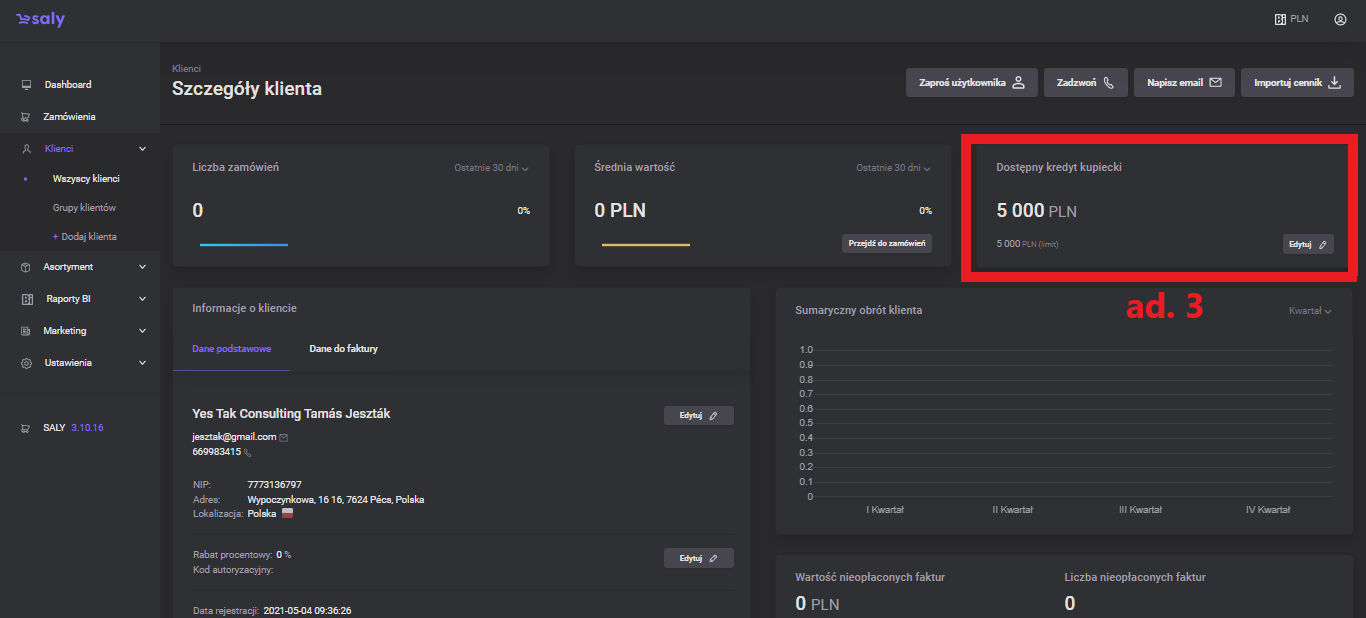The image size is (1366, 618).
Task: Click the Saly logo
Action: [40, 20]
